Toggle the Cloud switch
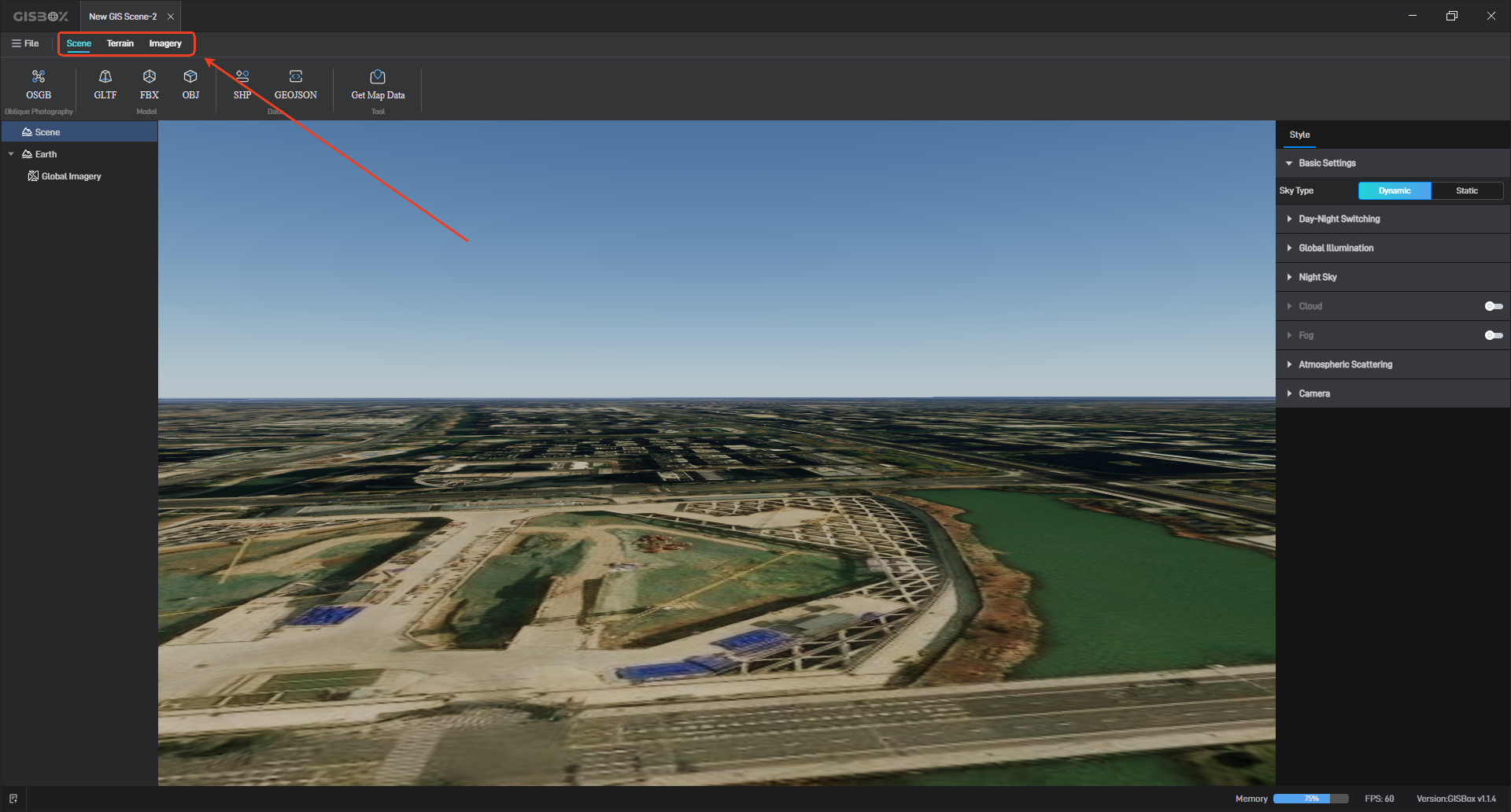The width and height of the screenshot is (1511, 812). (x=1494, y=306)
